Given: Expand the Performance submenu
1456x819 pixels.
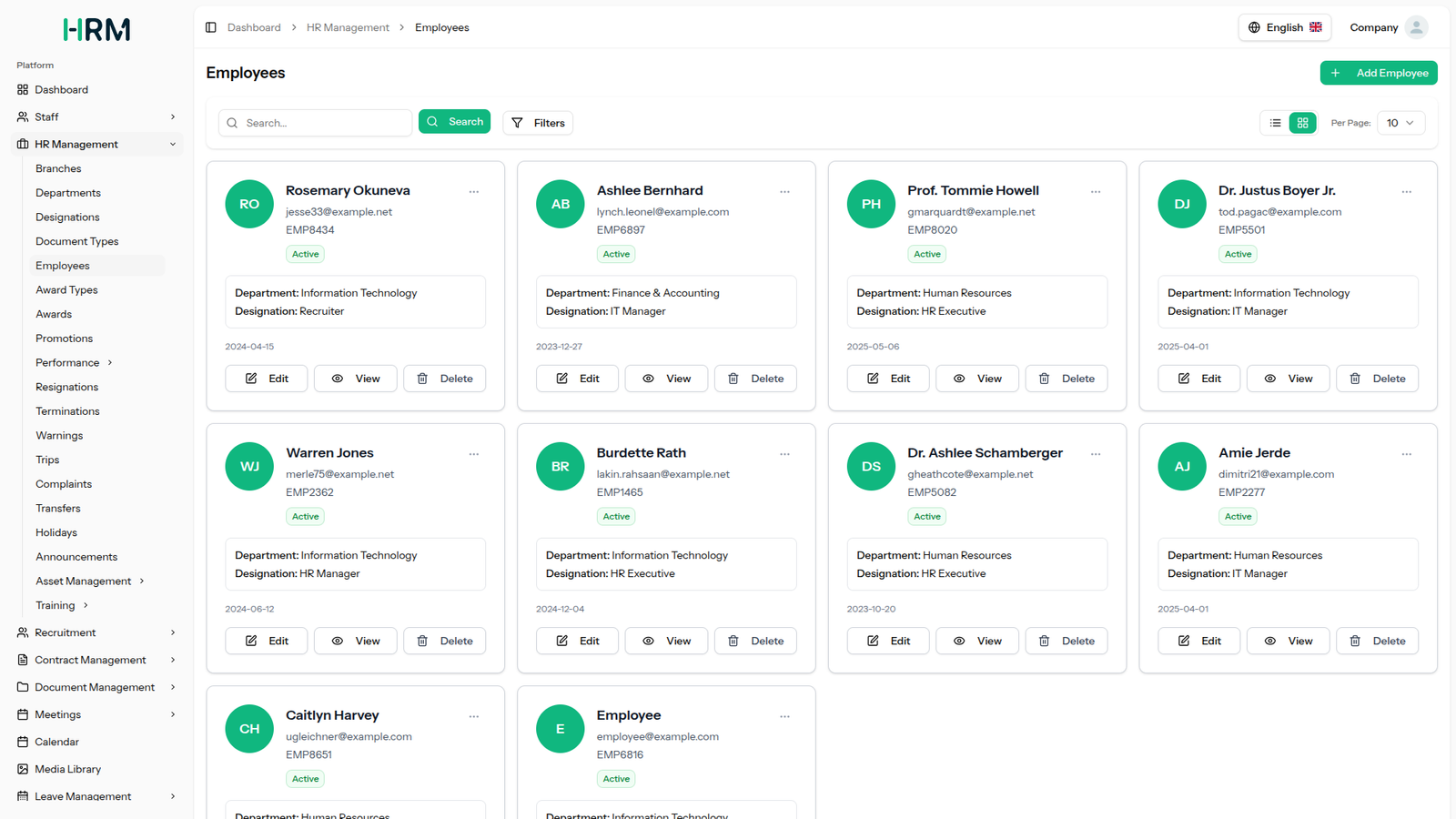Looking at the screenshot, I should tap(74, 362).
